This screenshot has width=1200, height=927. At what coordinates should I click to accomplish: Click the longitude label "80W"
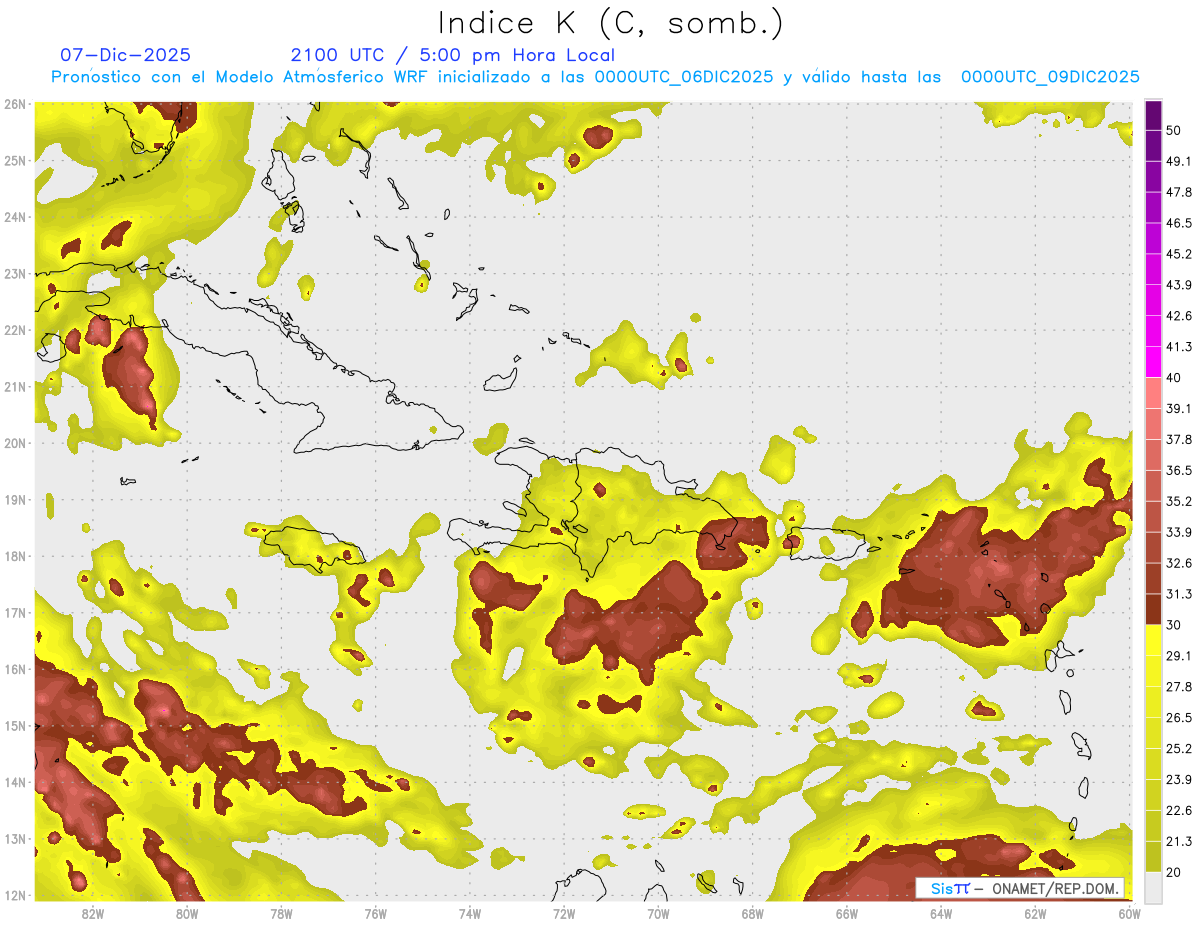[x=187, y=913]
